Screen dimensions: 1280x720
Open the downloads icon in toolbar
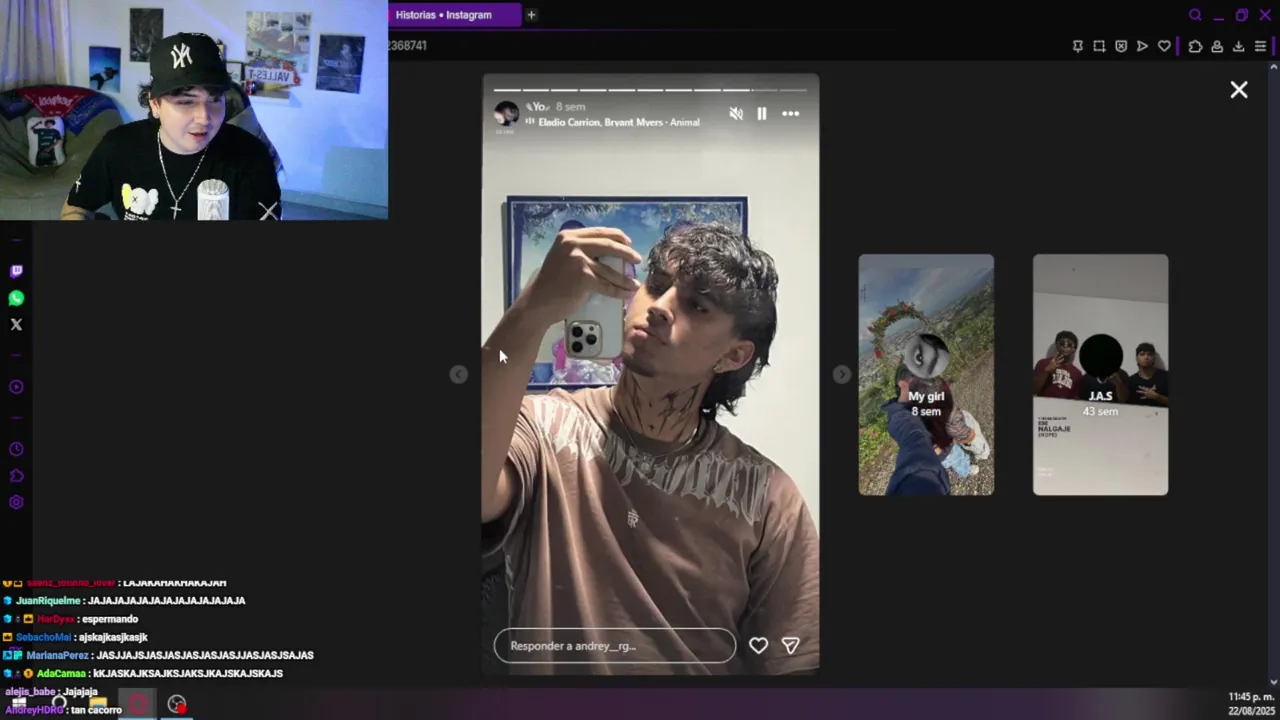(1238, 46)
